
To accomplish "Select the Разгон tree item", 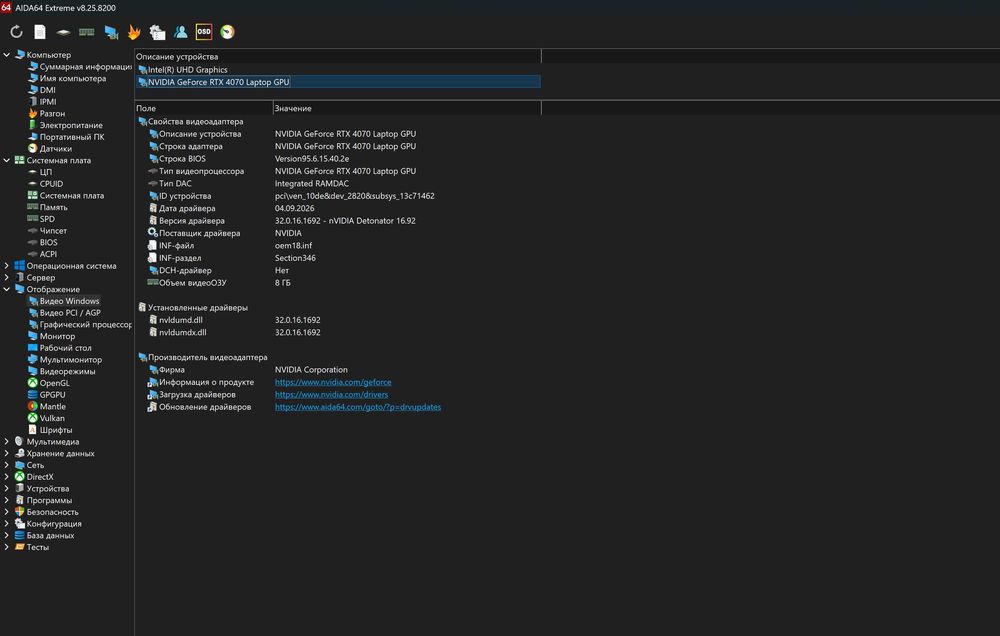I will 52,114.
